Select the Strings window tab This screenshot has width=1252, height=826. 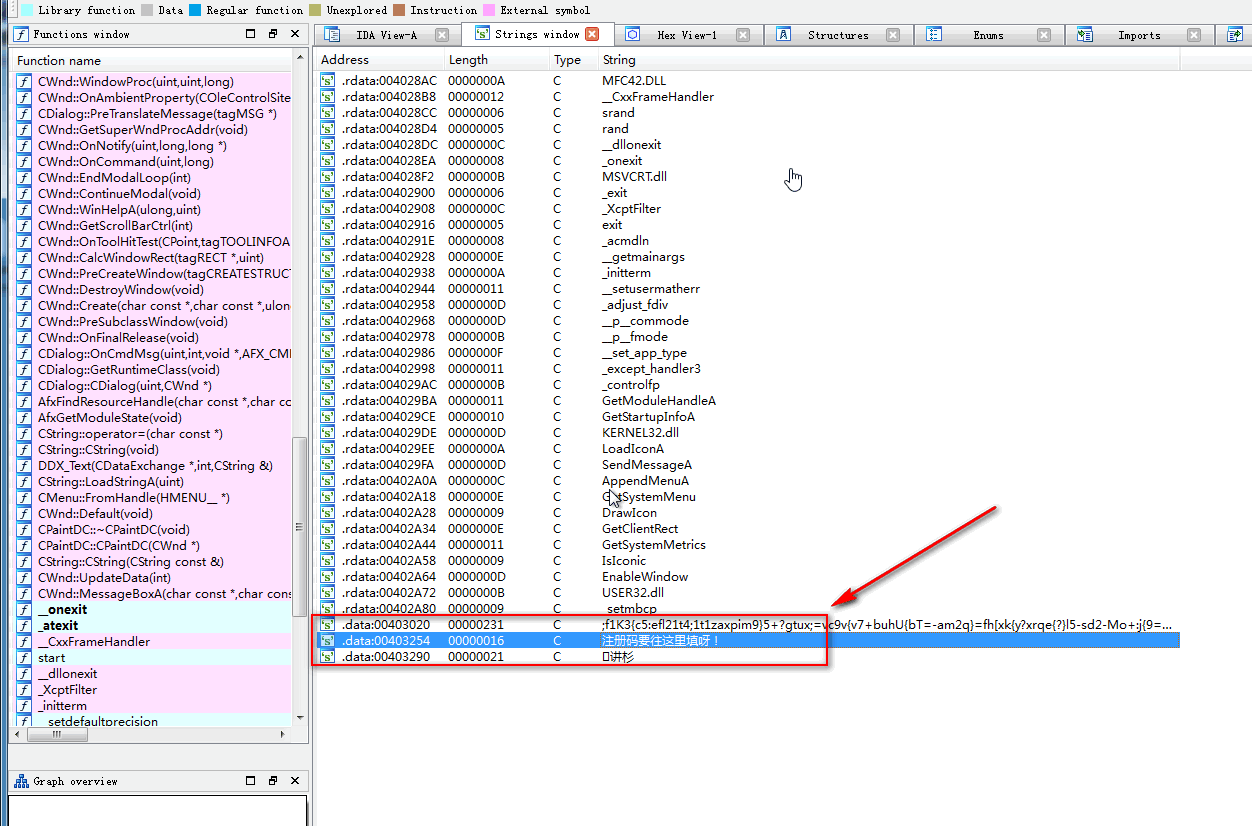coord(537,34)
